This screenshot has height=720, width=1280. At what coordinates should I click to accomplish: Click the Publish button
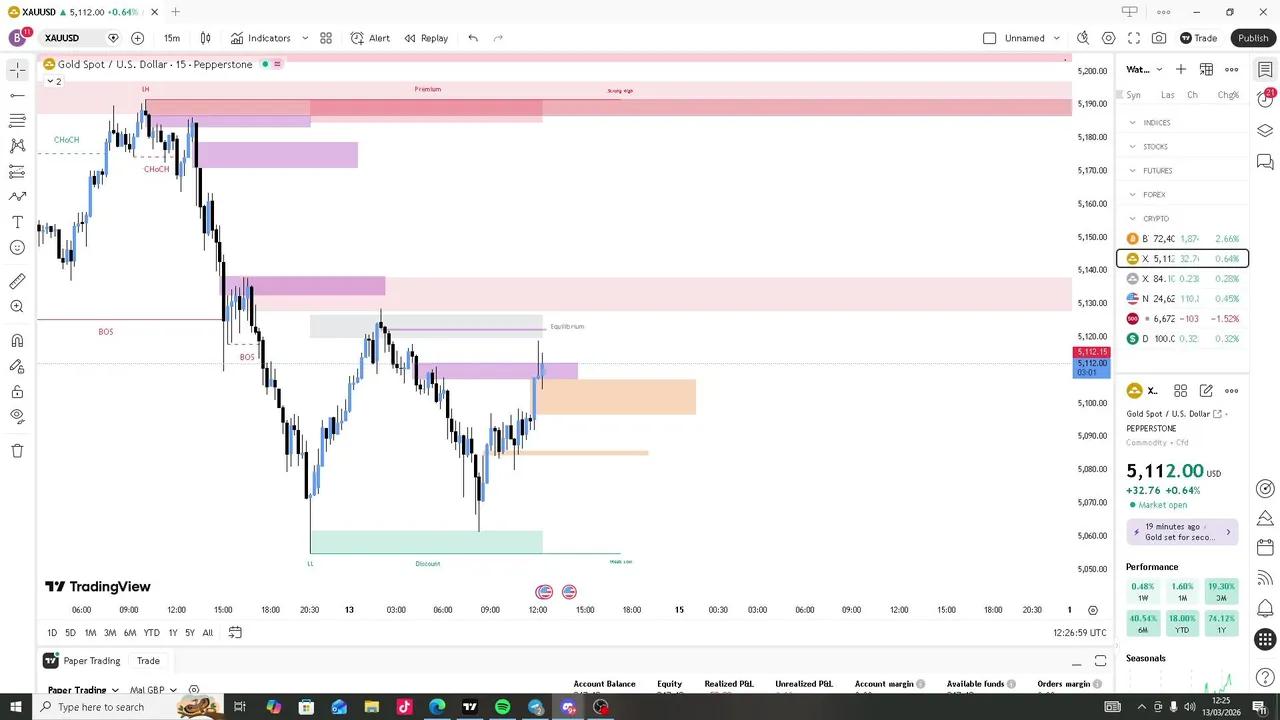click(x=1252, y=38)
